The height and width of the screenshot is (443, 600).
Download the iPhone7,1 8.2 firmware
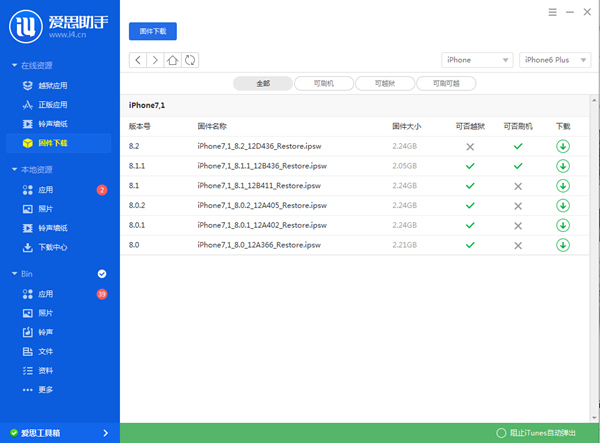coord(563,146)
